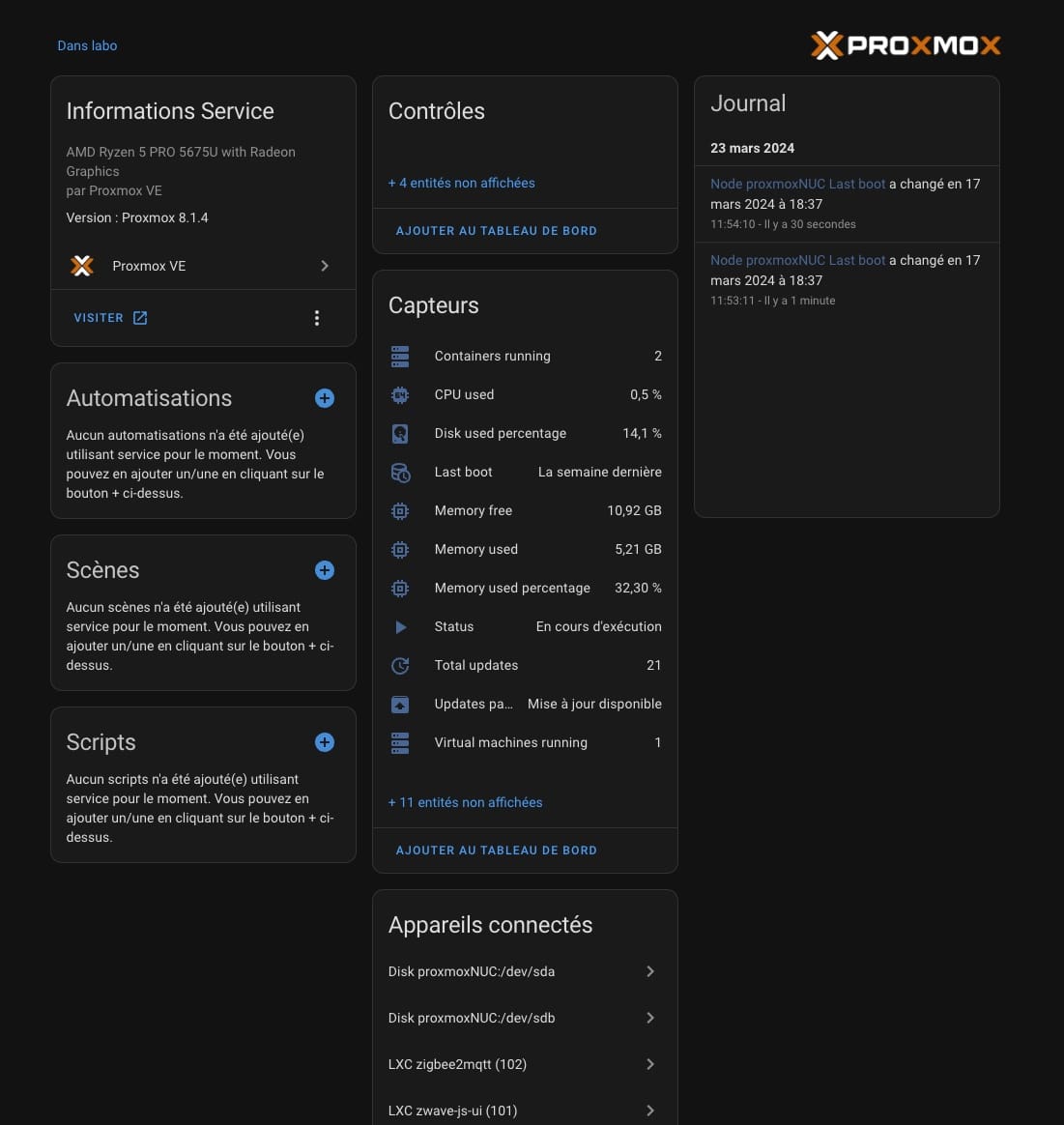Image resolution: width=1064 pixels, height=1125 pixels.
Task: Open the Virtual machines running sensor
Action: [525, 743]
